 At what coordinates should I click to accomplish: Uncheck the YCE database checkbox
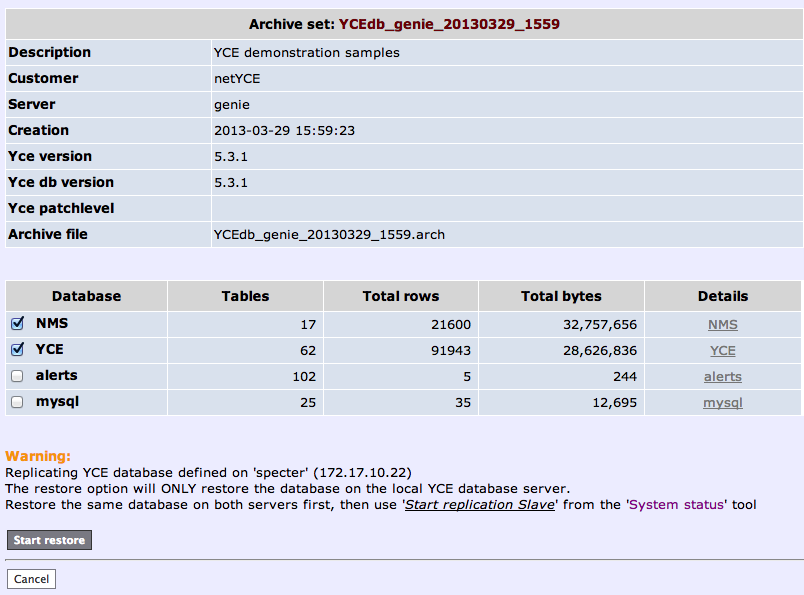point(17,350)
